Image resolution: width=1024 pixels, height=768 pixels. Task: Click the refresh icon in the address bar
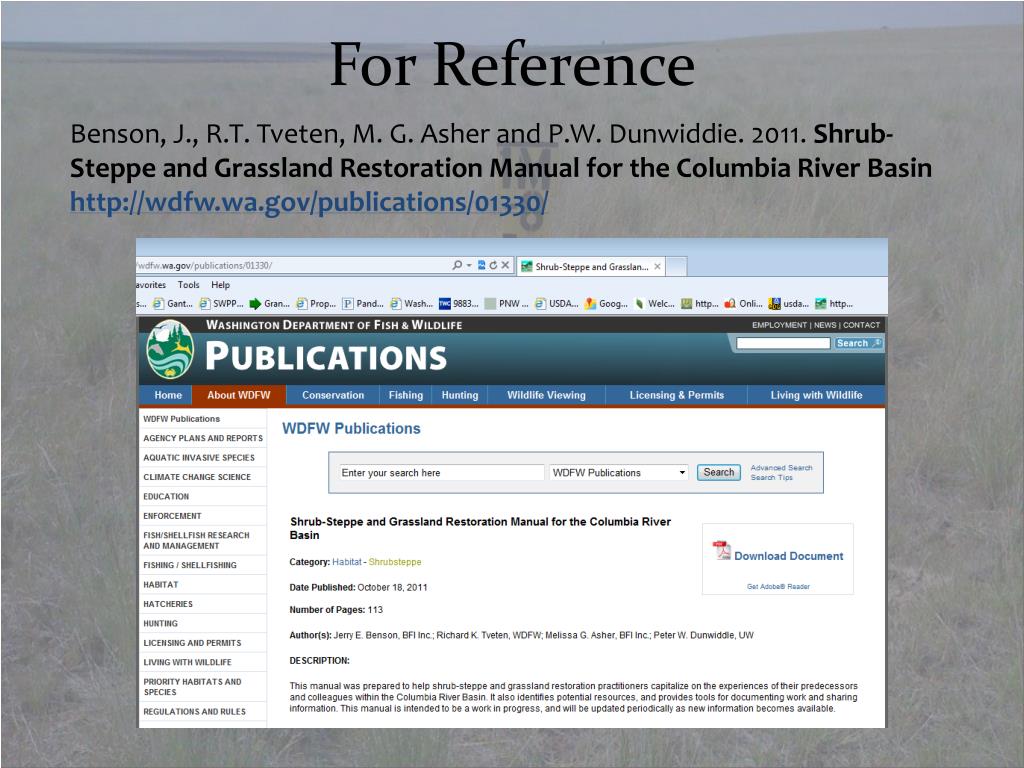pyautogui.click(x=493, y=265)
